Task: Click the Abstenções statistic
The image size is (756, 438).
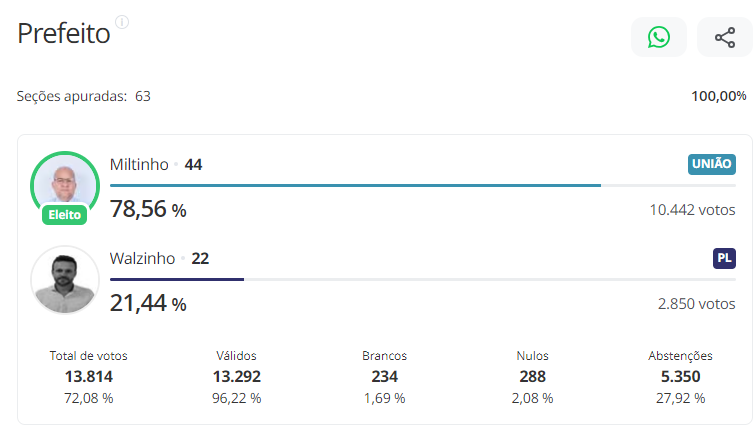Action: pos(680,376)
